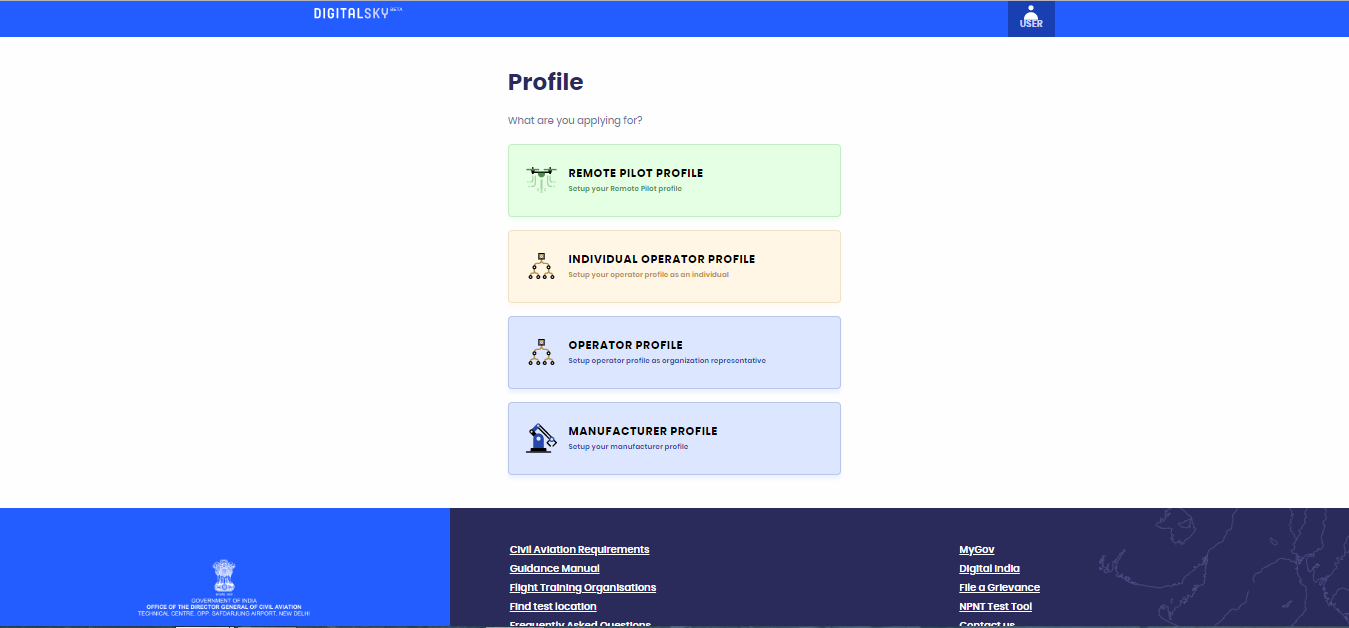Click the hierarchy icon on Individual Operator Profile card

pos(541,266)
